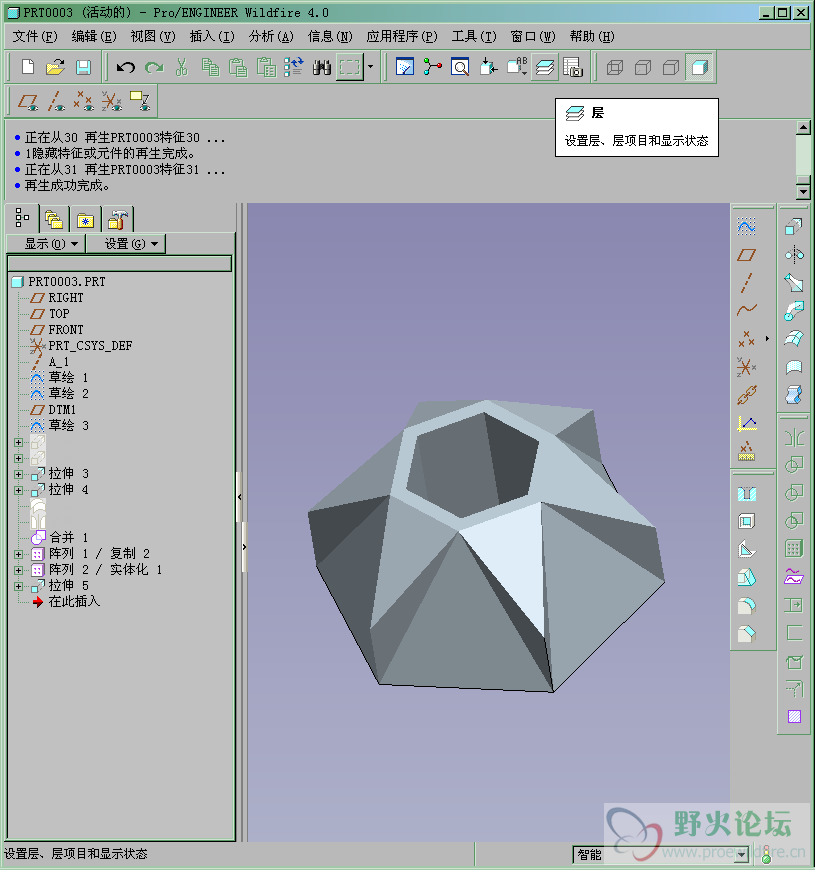
Task: Click the message area scroll down arrow
Action: click(x=803, y=192)
